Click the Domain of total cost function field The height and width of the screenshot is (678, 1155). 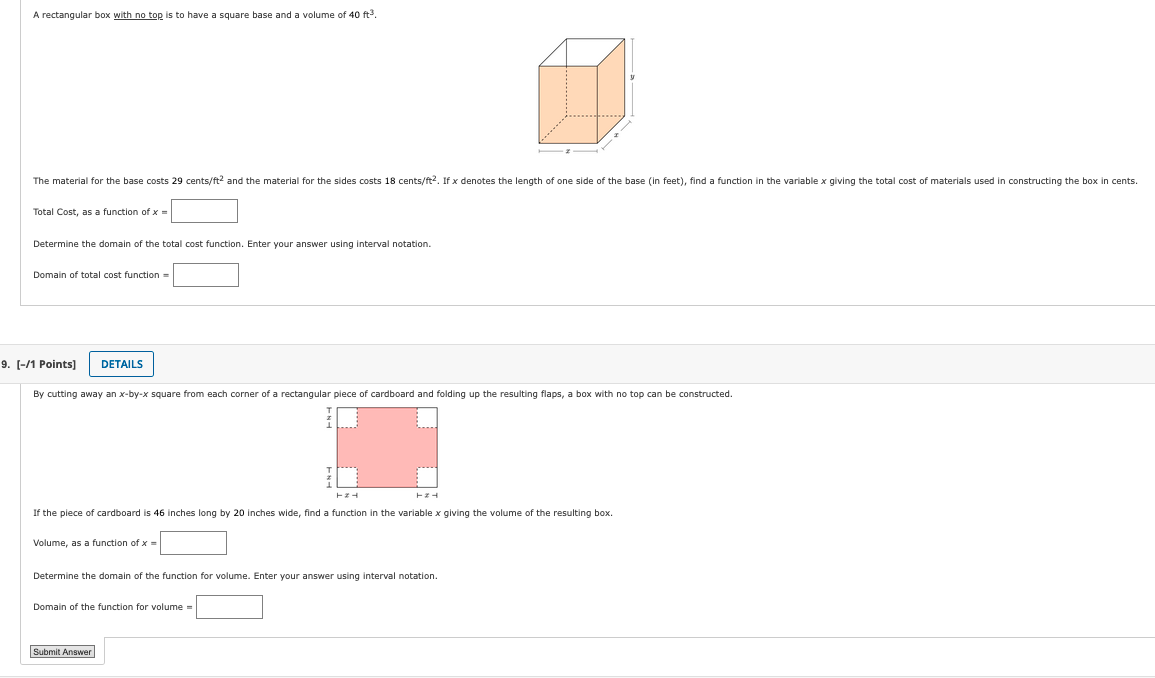coord(205,275)
